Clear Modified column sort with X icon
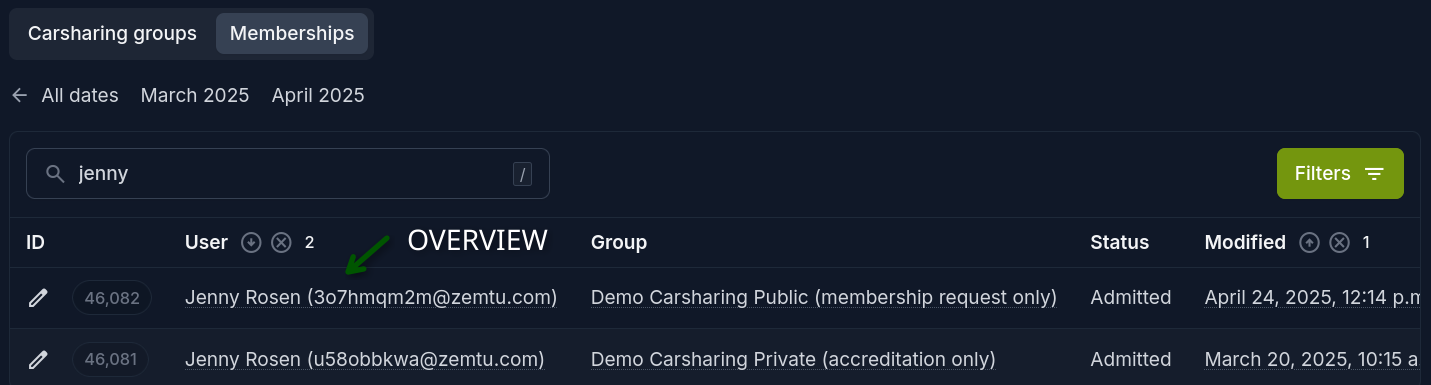The width and height of the screenshot is (1431, 385). tap(1339, 242)
